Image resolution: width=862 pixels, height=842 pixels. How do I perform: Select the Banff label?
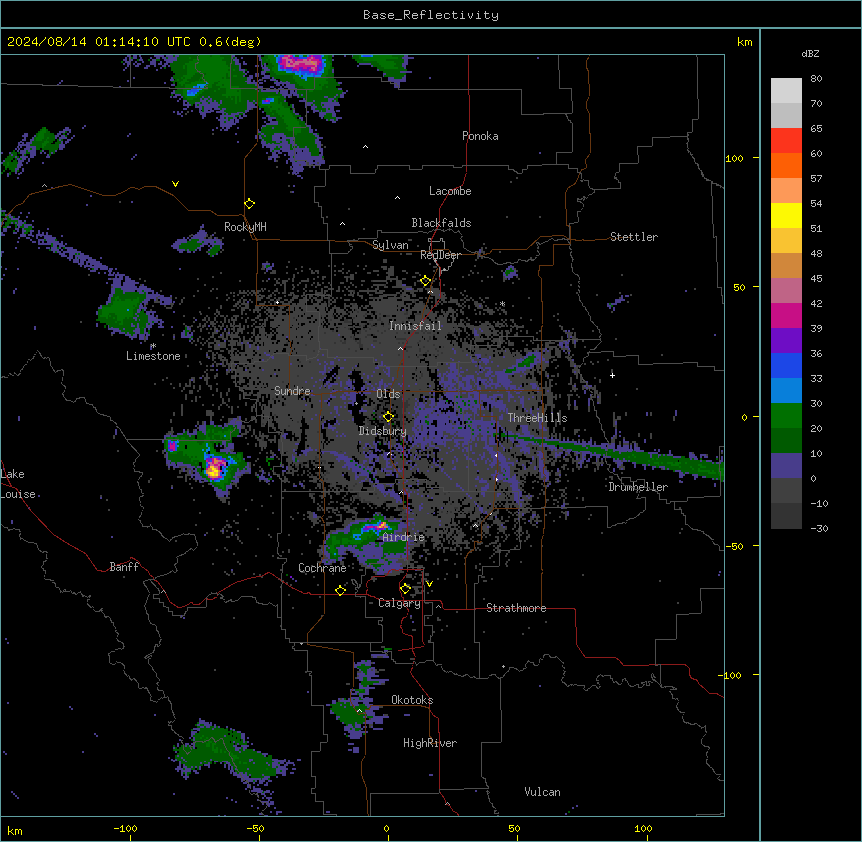coord(124,567)
